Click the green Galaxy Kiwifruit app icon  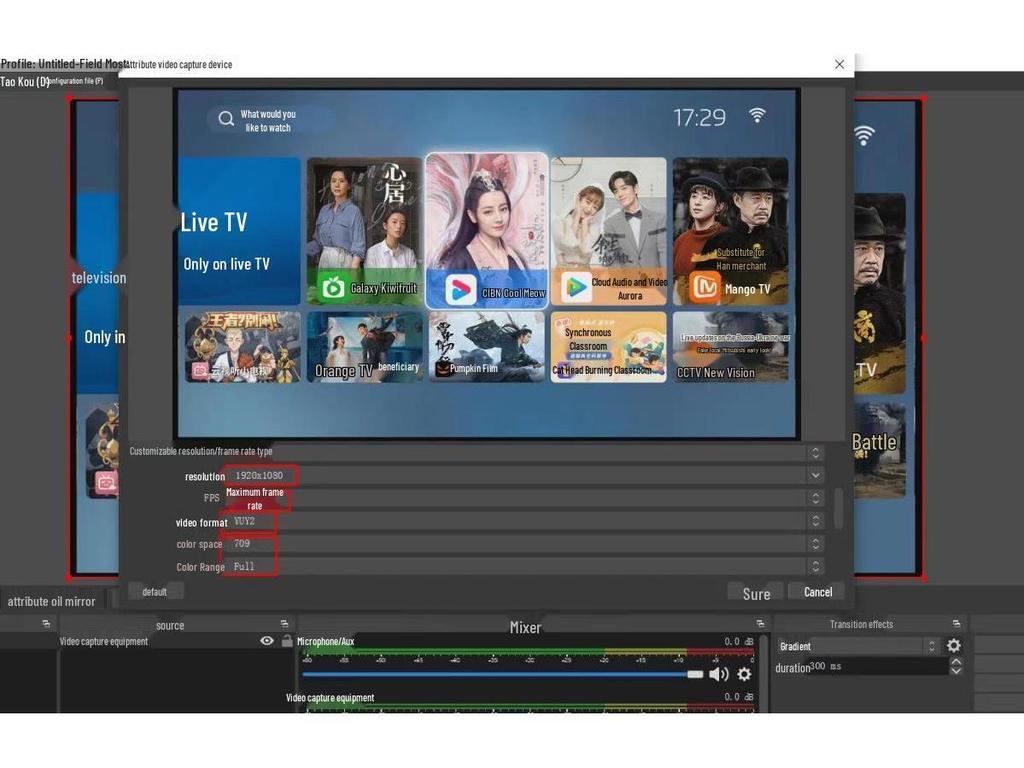tap(333, 287)
